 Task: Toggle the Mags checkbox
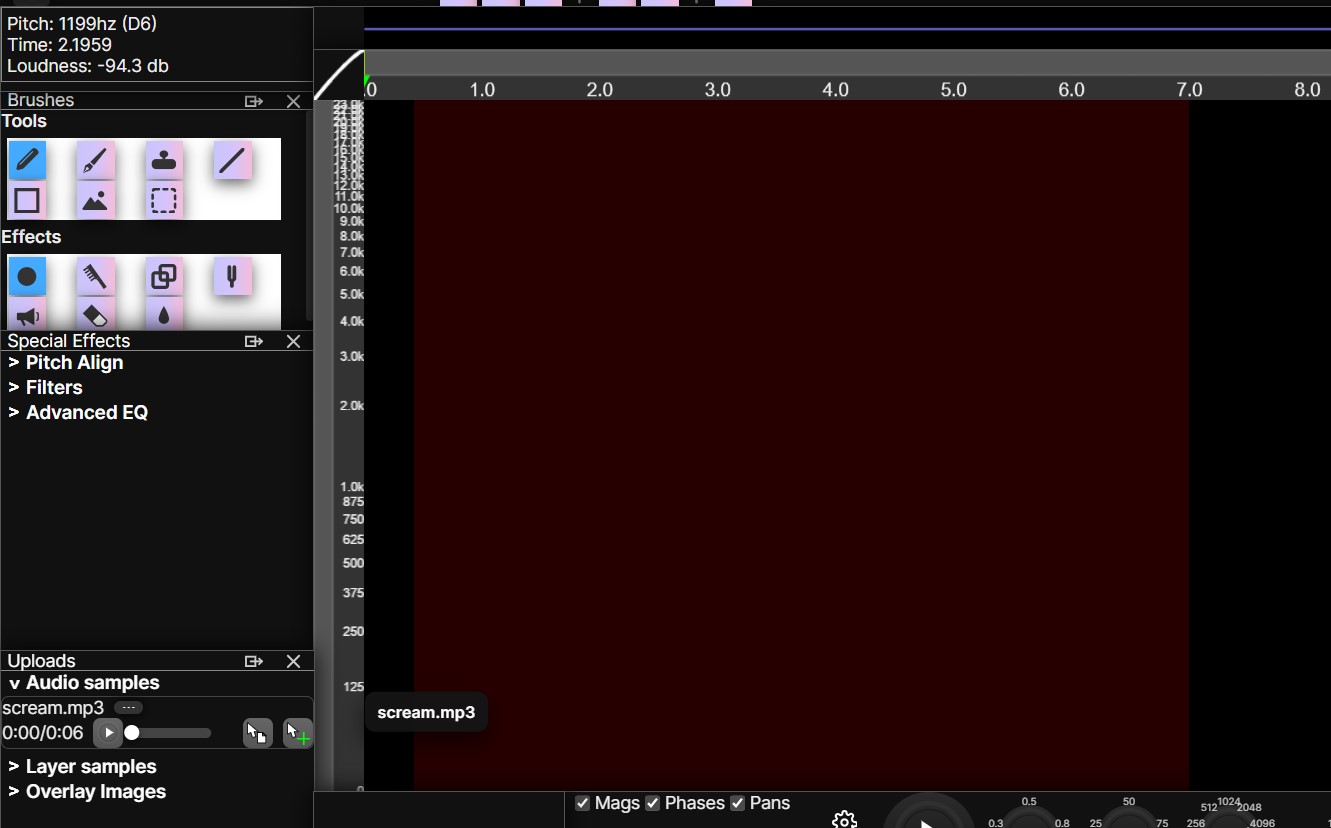(583, 803)
